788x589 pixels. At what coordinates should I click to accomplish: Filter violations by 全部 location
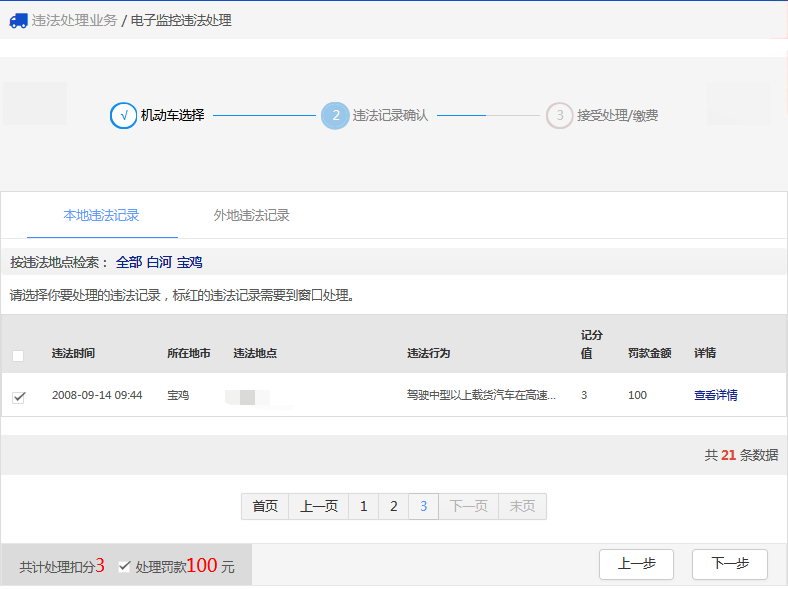point(129,262)
